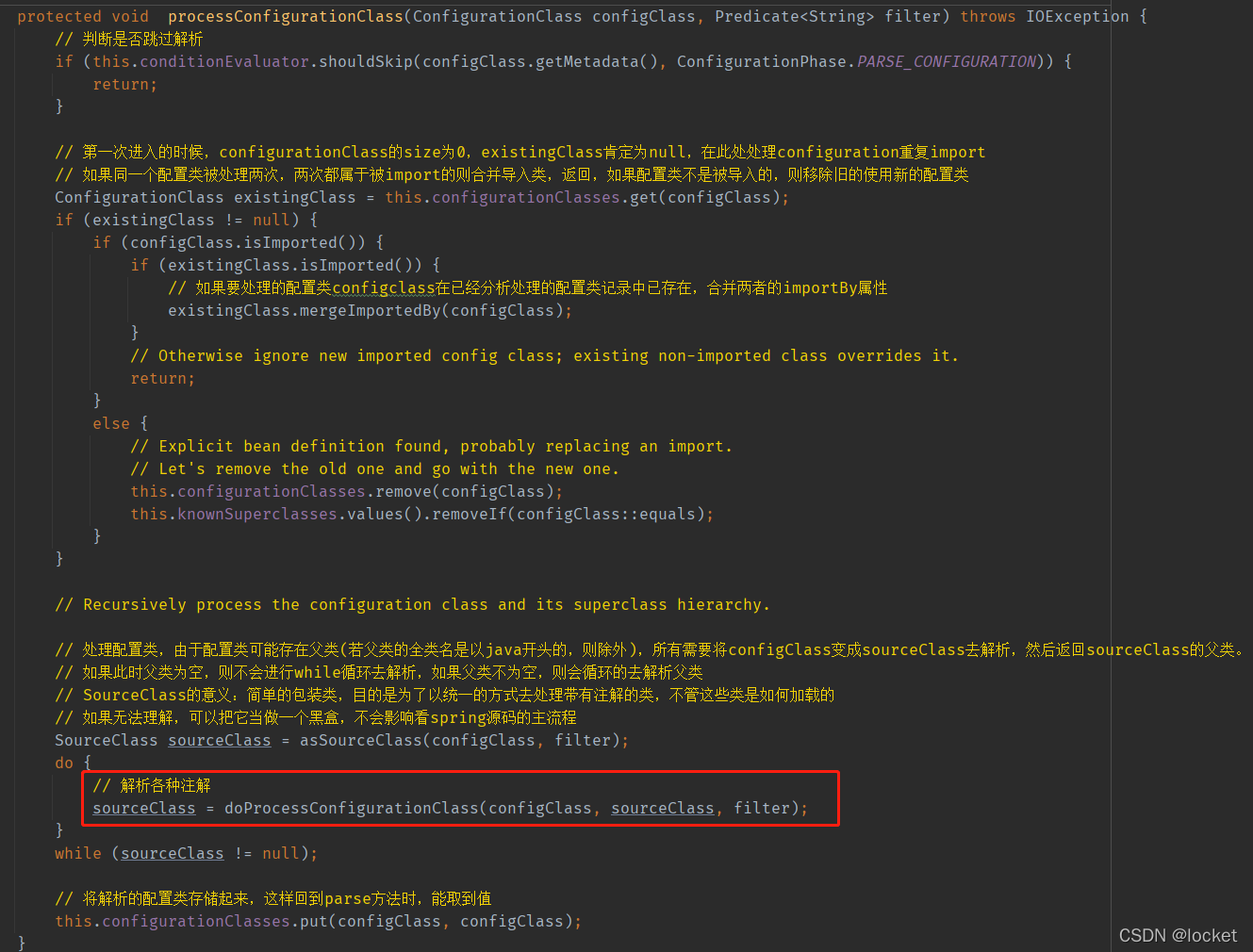The height and width of the screenshot is (952, 1253).
Task: Click the IOException in the throws clause
Action: click(x=1078, y=15)
